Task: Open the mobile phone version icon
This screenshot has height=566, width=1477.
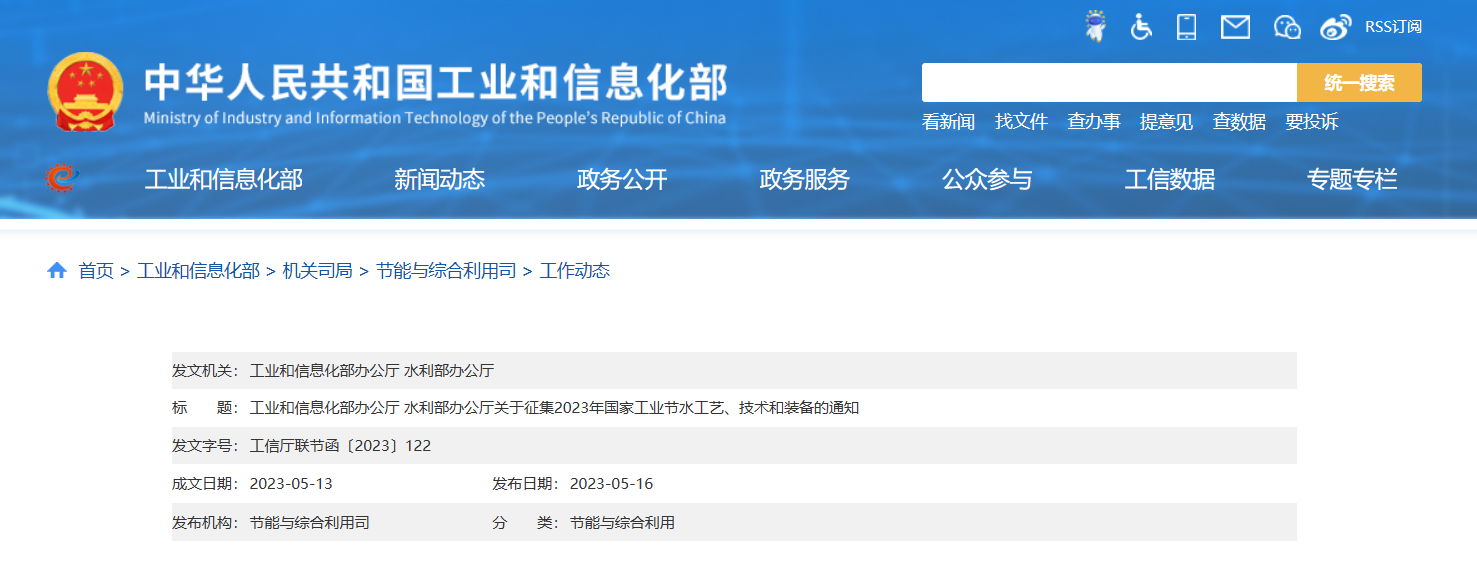Action: [x=1186, y=27]
